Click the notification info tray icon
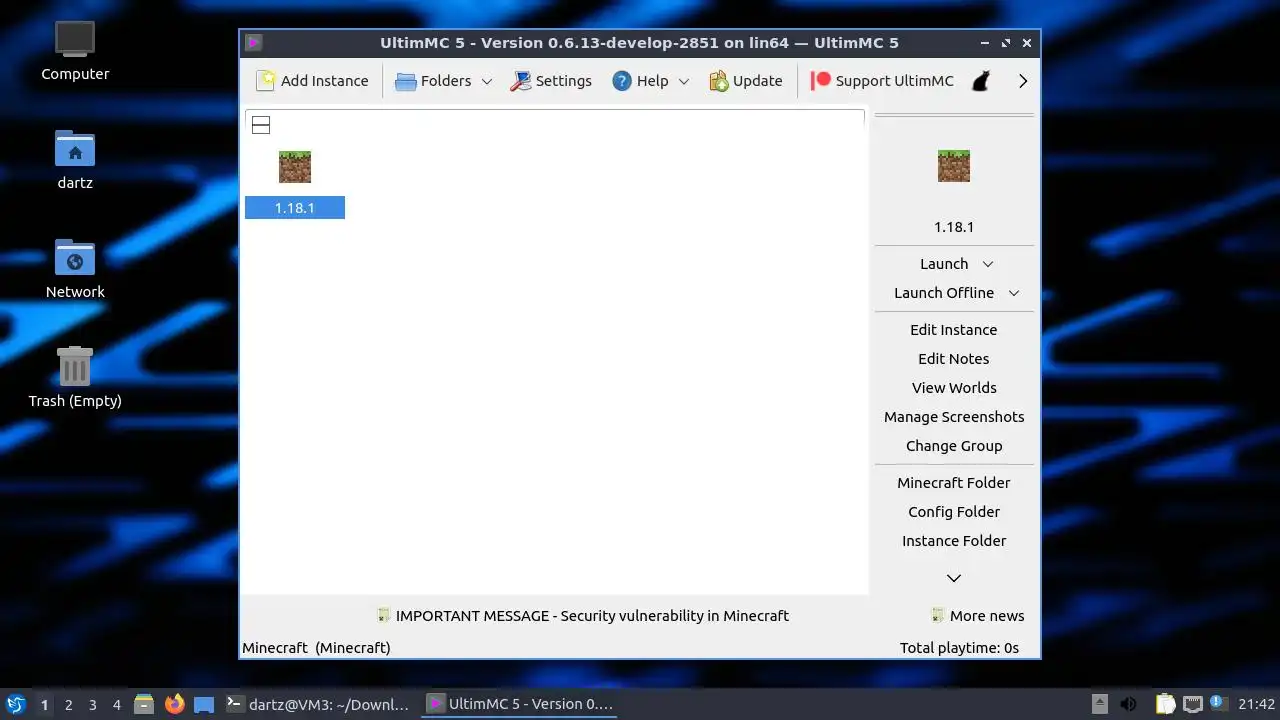Viewport: 1280px width, 720px height. point(1218,704)
